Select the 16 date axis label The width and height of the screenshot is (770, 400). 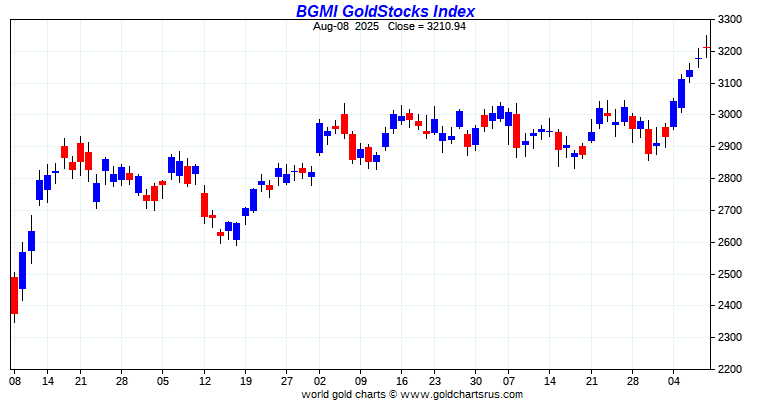click(x=402, y=382)
